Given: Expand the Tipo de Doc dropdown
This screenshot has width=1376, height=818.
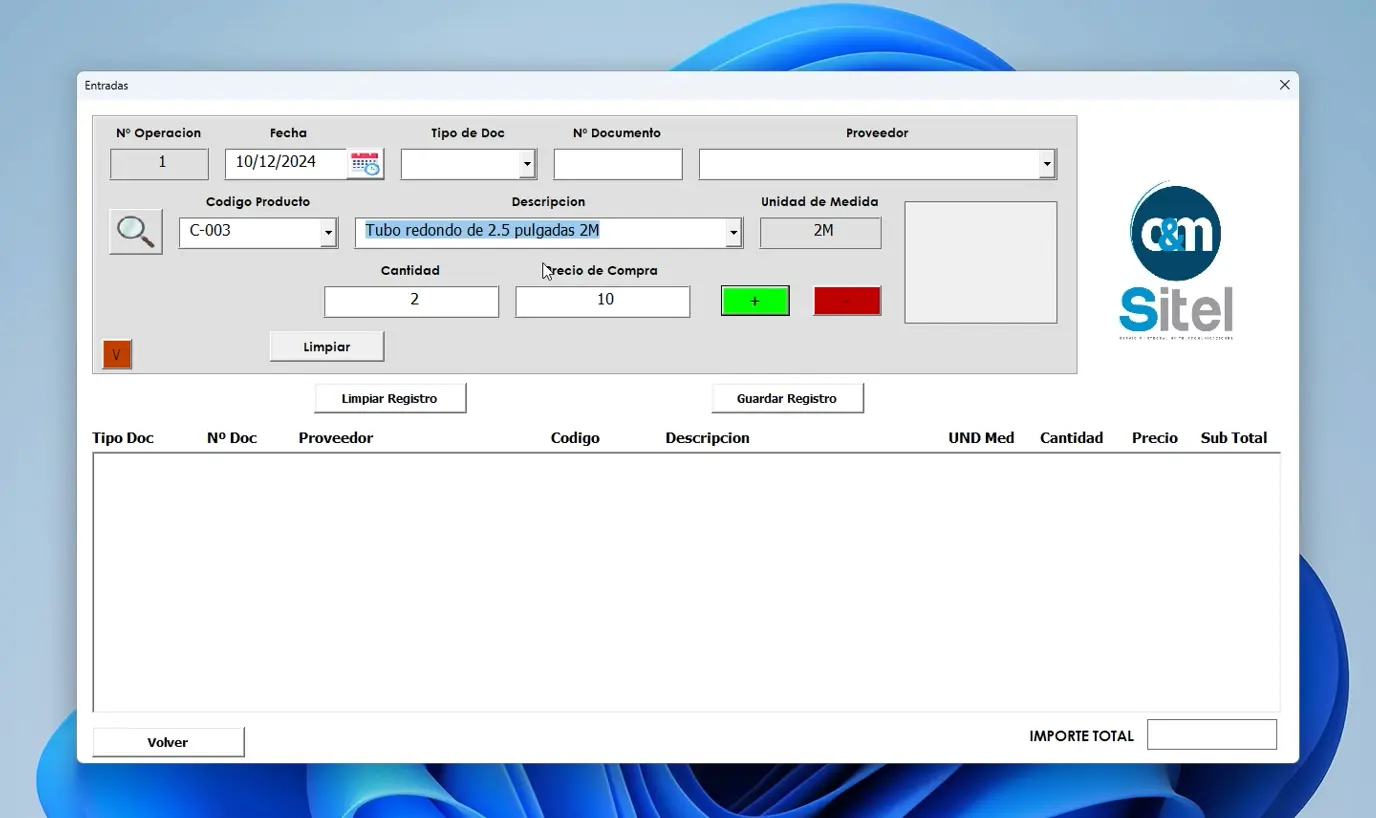Looking at the screenshot, I should (527, 164).
